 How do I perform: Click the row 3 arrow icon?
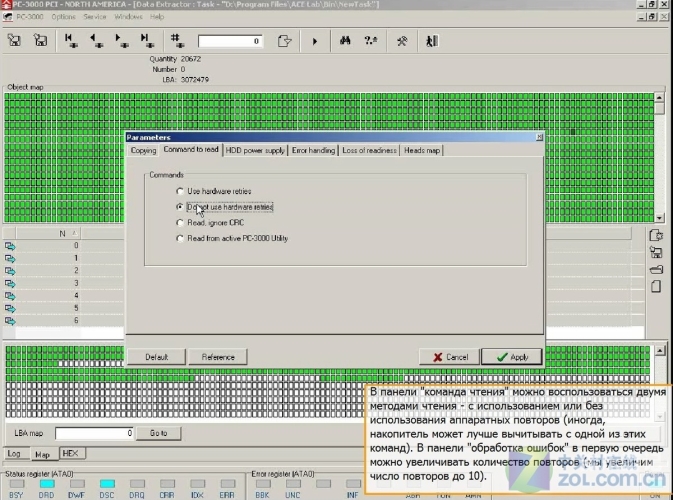[x=10, y=284]
